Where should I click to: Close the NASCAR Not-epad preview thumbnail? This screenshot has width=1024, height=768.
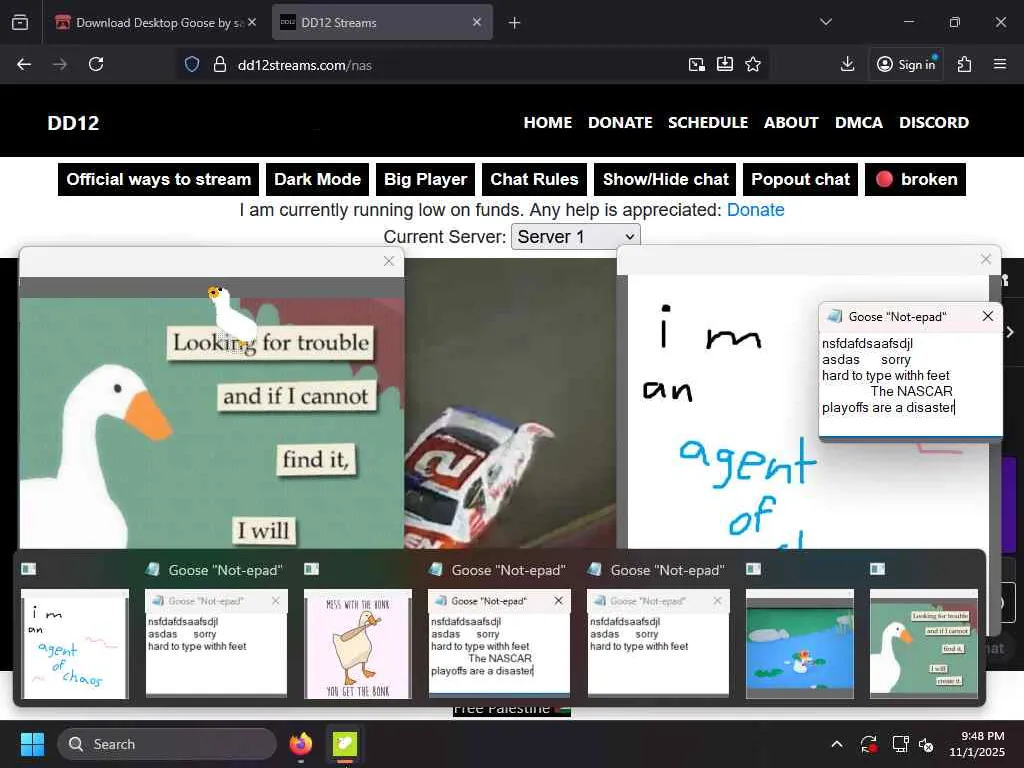pyautogui.click(x=558, y=600)
